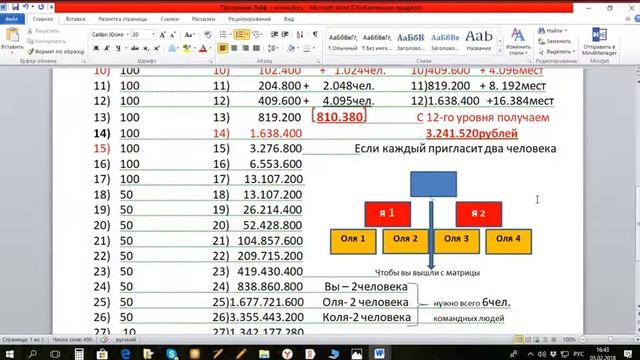640x360 pixels.
Task: Toggle Bold (Ж) formatting
Action: point(96,49)
